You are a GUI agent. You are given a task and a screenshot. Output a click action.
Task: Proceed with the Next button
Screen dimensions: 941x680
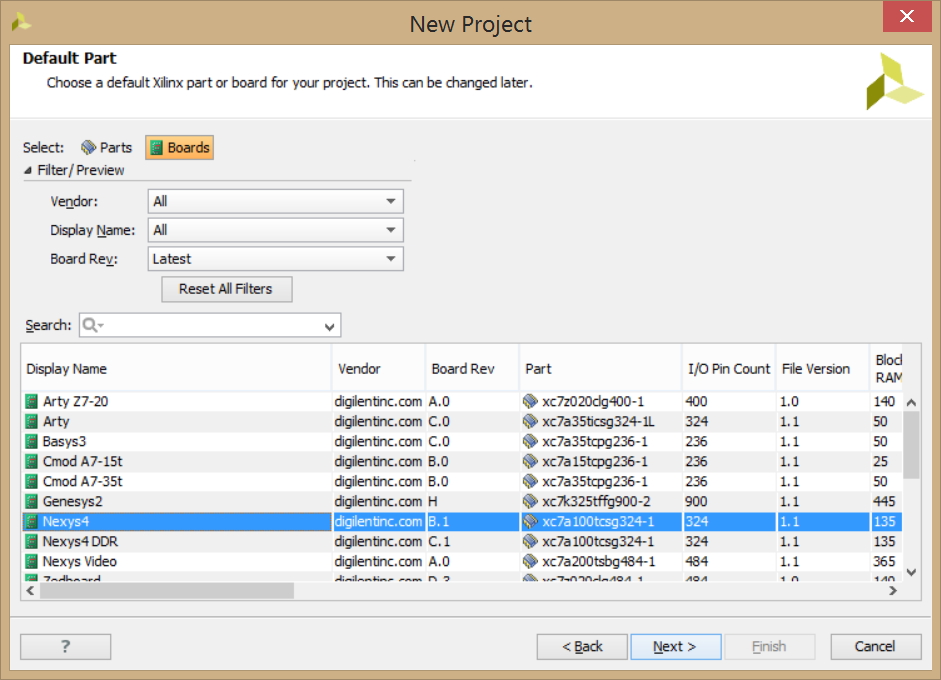(676, 646)
